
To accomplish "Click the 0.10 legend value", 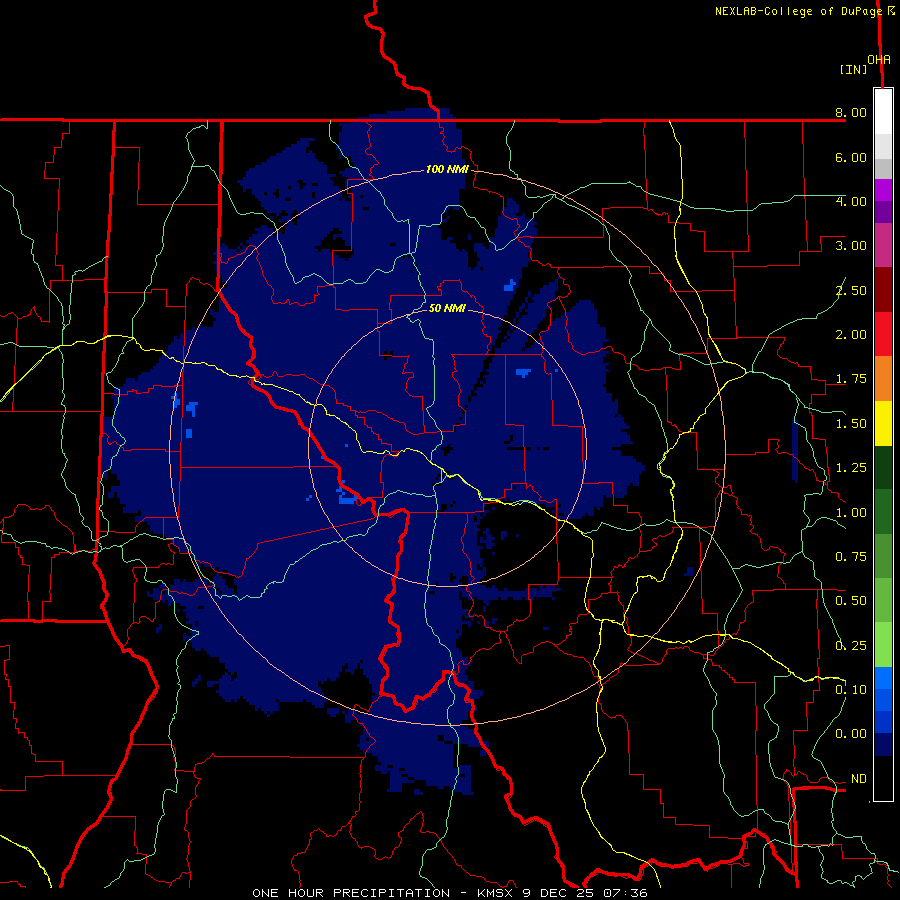I will click(851, 690).
